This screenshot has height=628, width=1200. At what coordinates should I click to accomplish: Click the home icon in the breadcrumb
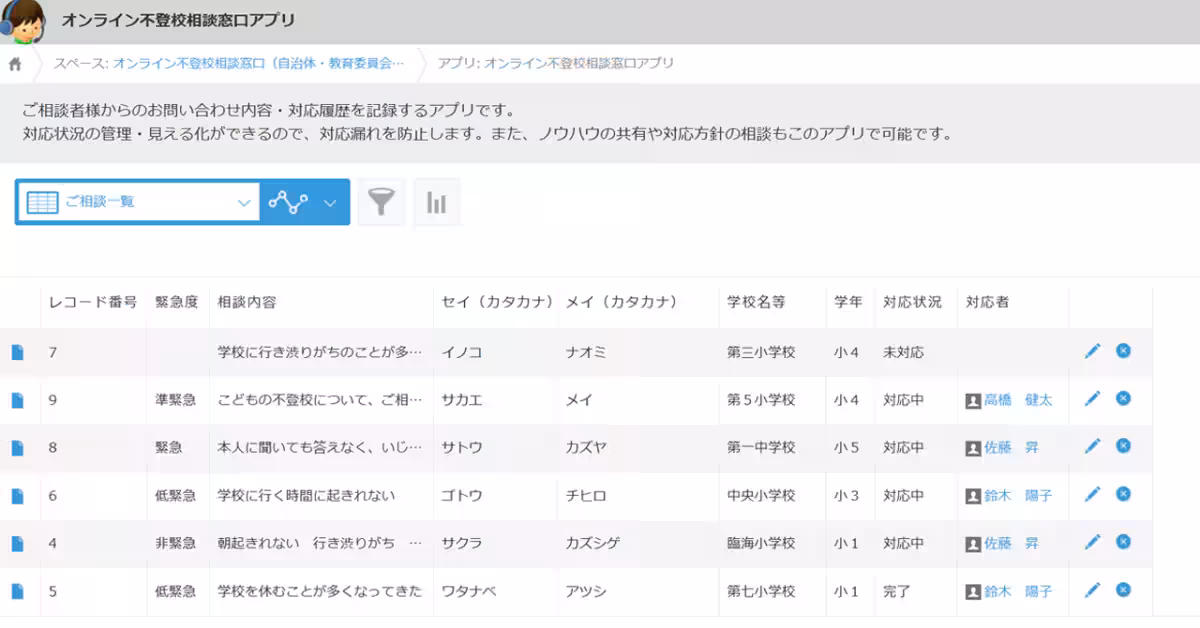[x=14, y=62]
